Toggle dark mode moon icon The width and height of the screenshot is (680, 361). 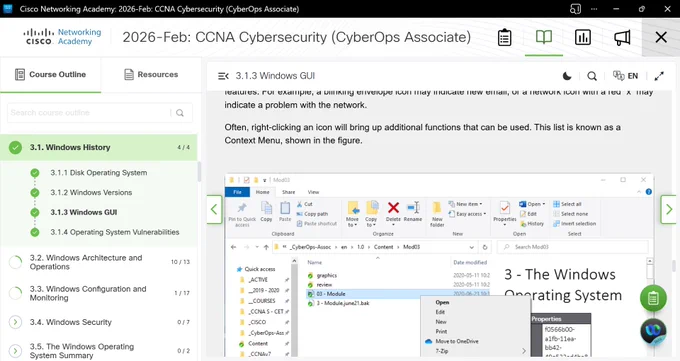coord(567,76)
